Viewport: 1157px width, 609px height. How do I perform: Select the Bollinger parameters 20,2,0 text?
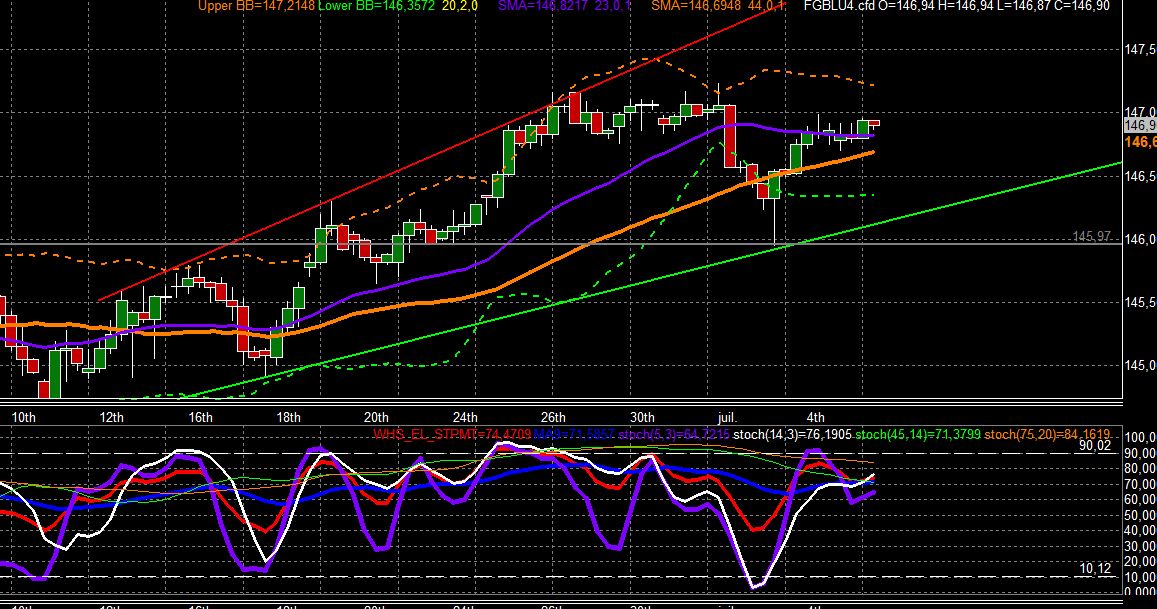coord(460,6)
